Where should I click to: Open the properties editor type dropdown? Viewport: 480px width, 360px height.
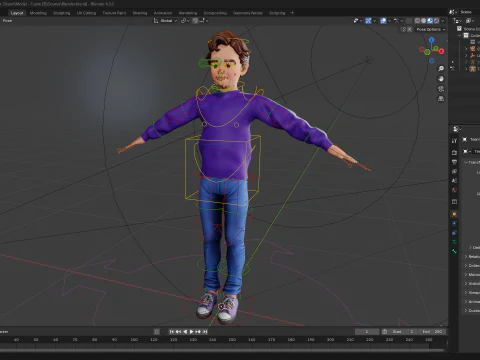[x=457, y=129]
